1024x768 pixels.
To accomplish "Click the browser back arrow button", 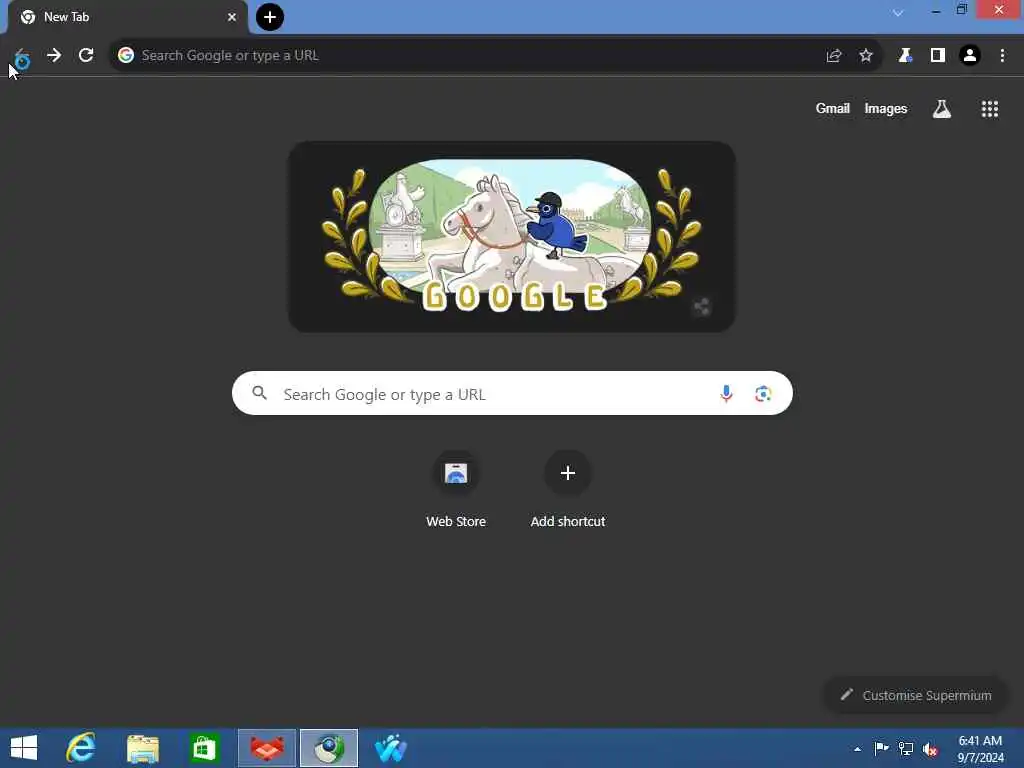I will pyautogui.click(x=22, y=56).
